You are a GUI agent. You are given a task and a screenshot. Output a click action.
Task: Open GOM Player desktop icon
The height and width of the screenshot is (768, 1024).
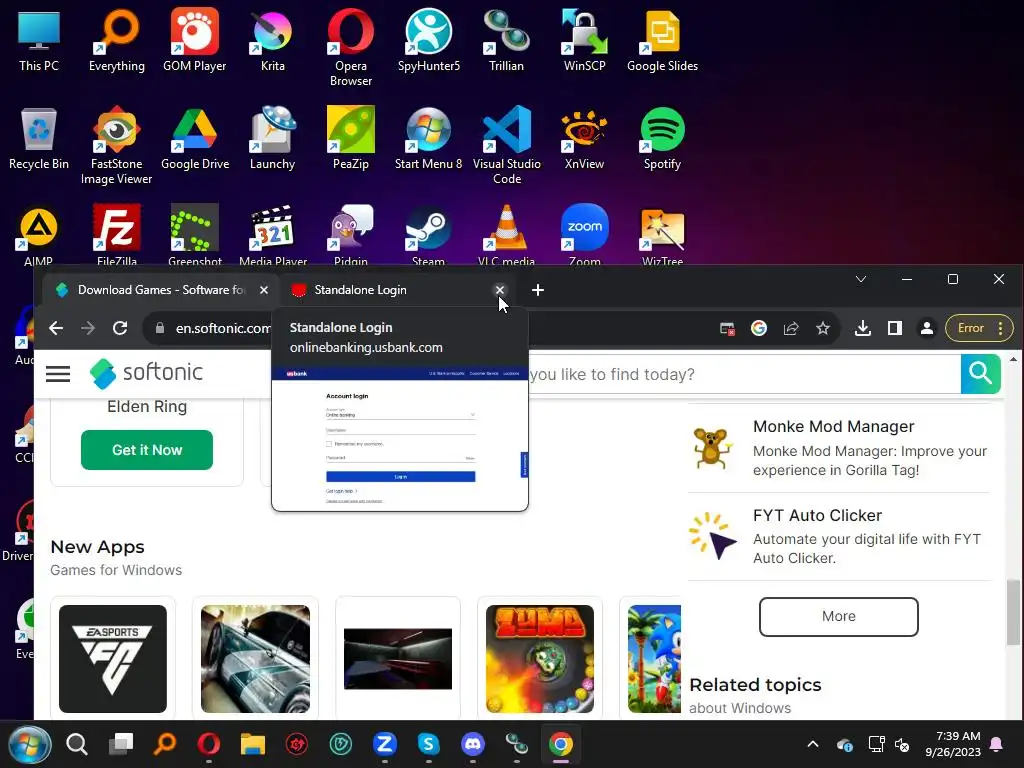(195, 40)
